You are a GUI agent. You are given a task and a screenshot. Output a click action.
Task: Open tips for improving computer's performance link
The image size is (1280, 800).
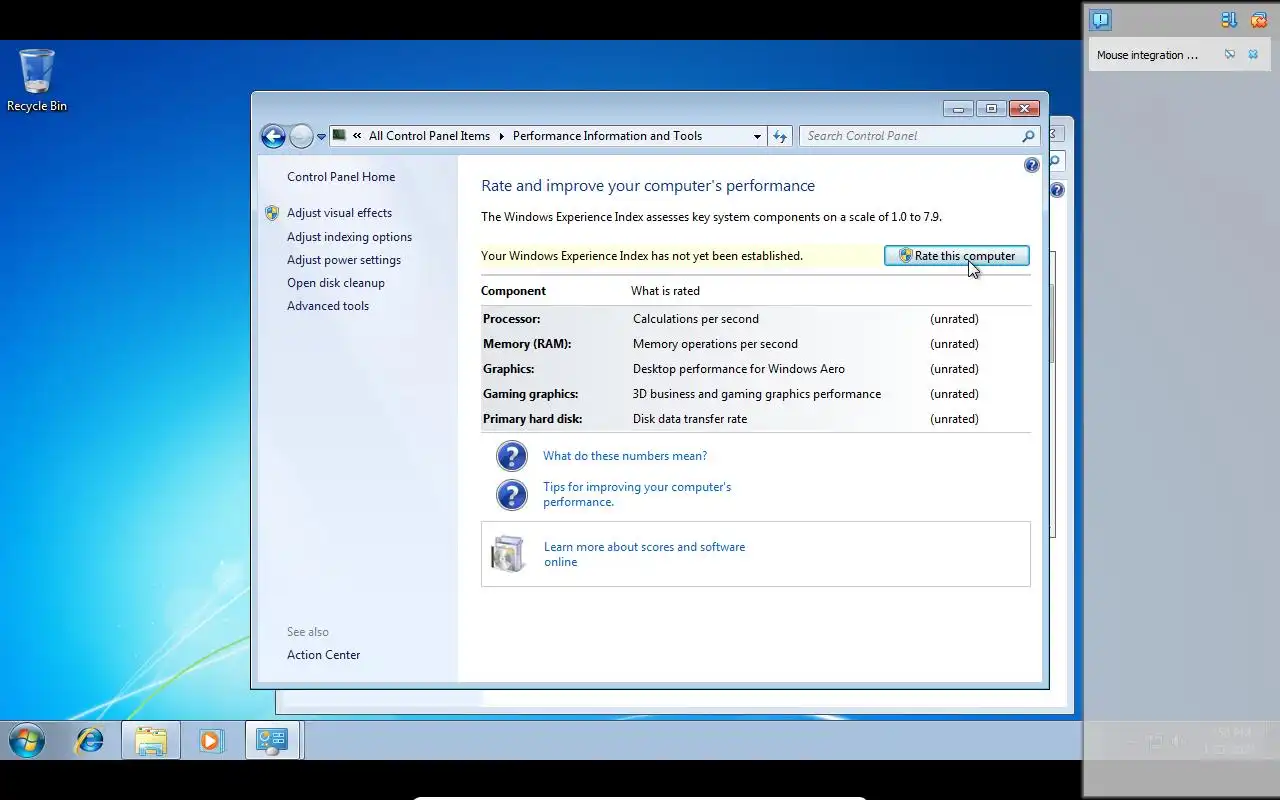(637, 494)
